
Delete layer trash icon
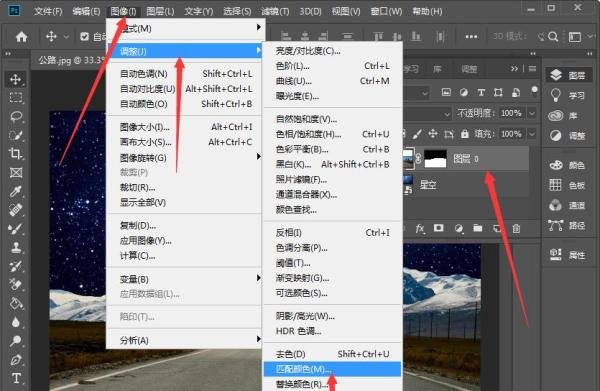pyautogui.click(x=516, y=228)
